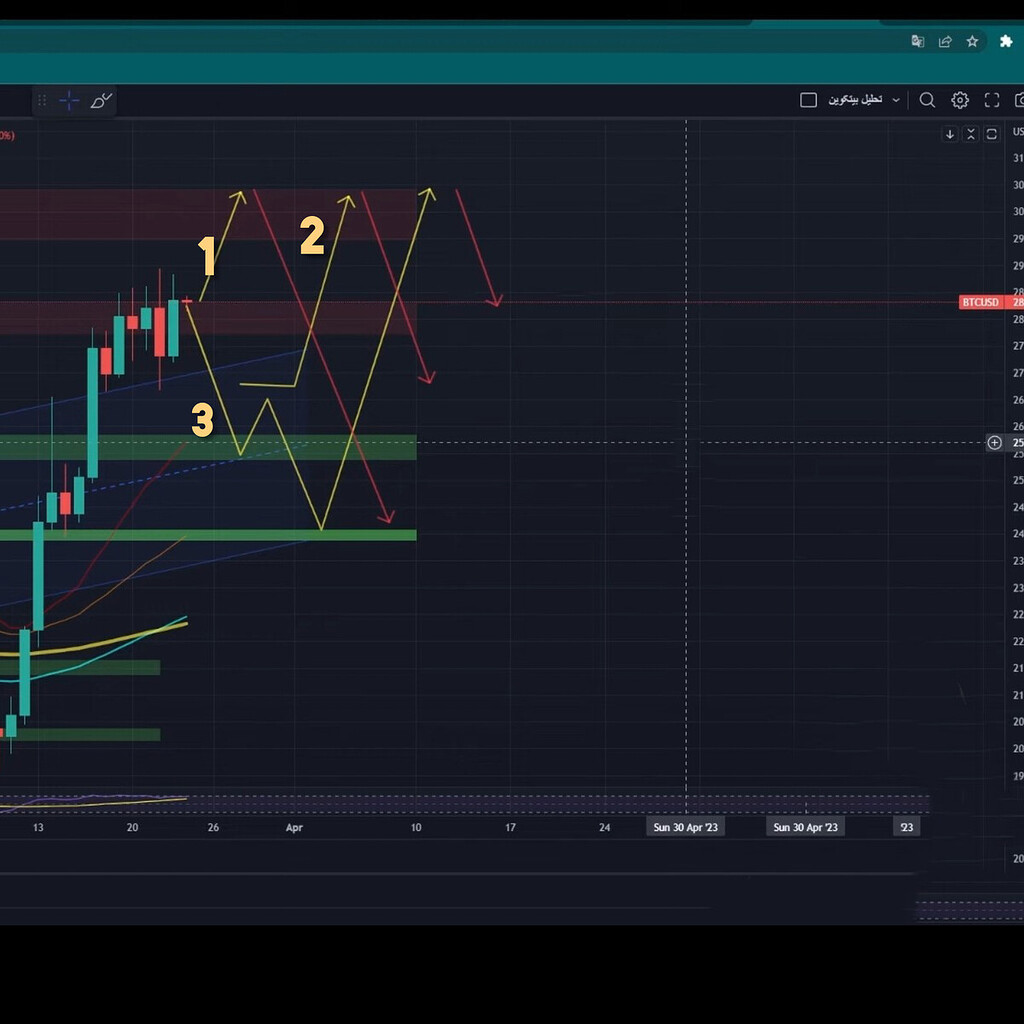Image resolution: width=1024 pixels, height=1024 pixels.
Task: Activate the brush drawing tool
Action: click(101, 100)
